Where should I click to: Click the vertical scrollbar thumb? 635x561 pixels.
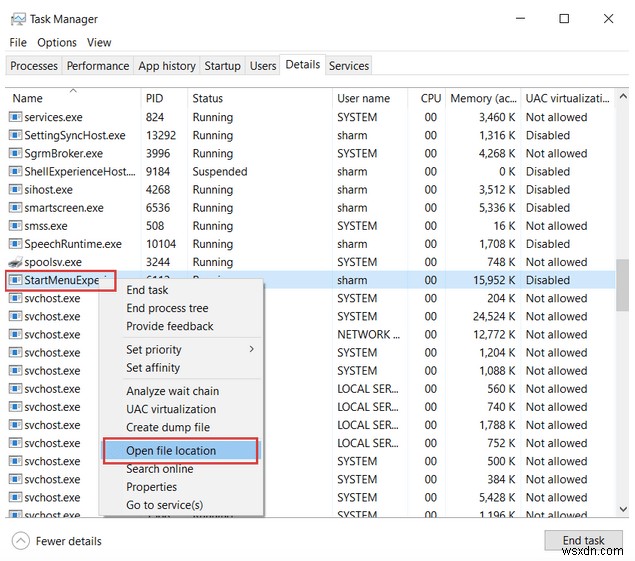click(622, 285)
